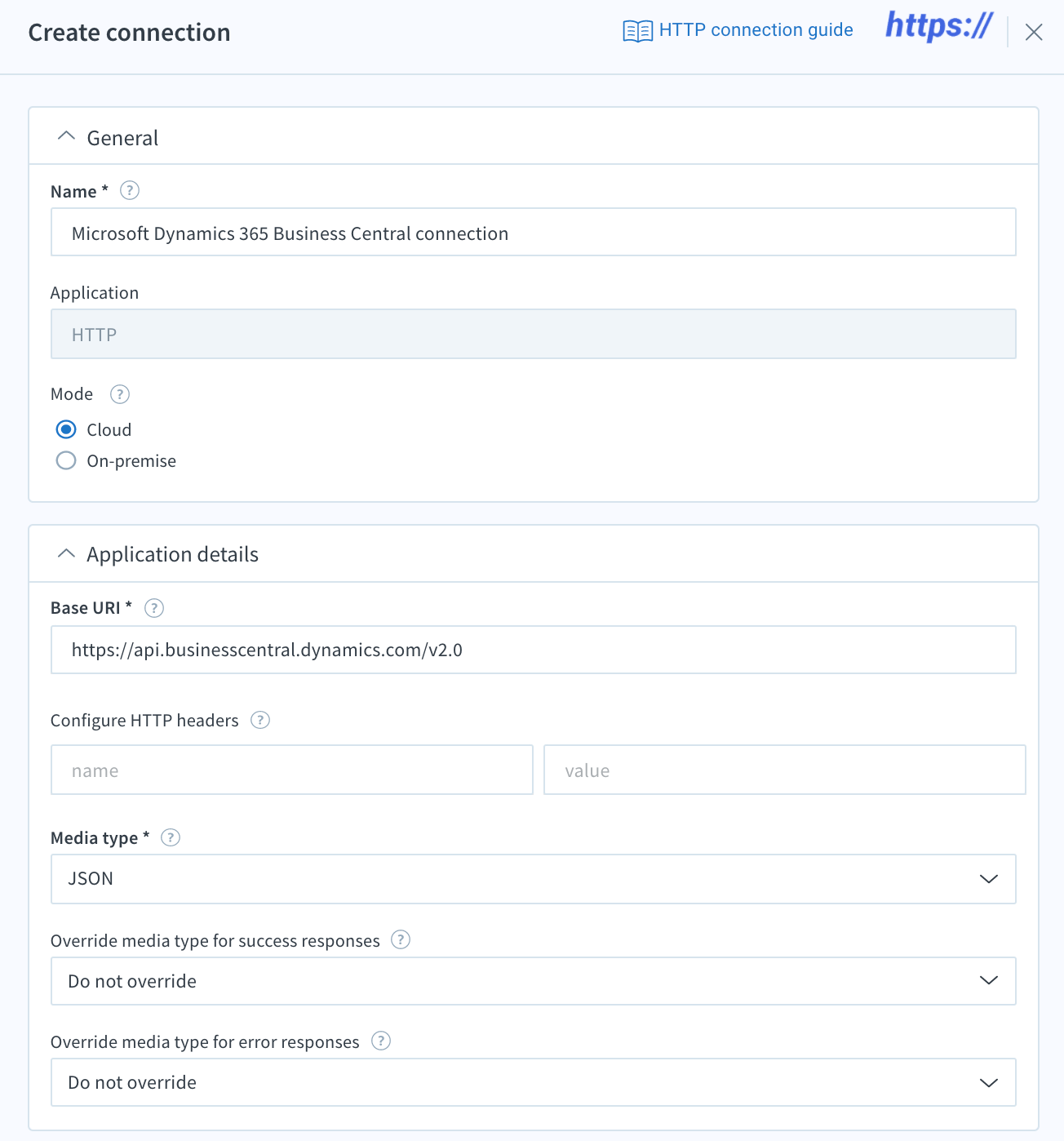Open the HTTP connection guide link
Image resolution: width=1064 pixels, height=1141 pixels.
(x=756, y=30)
